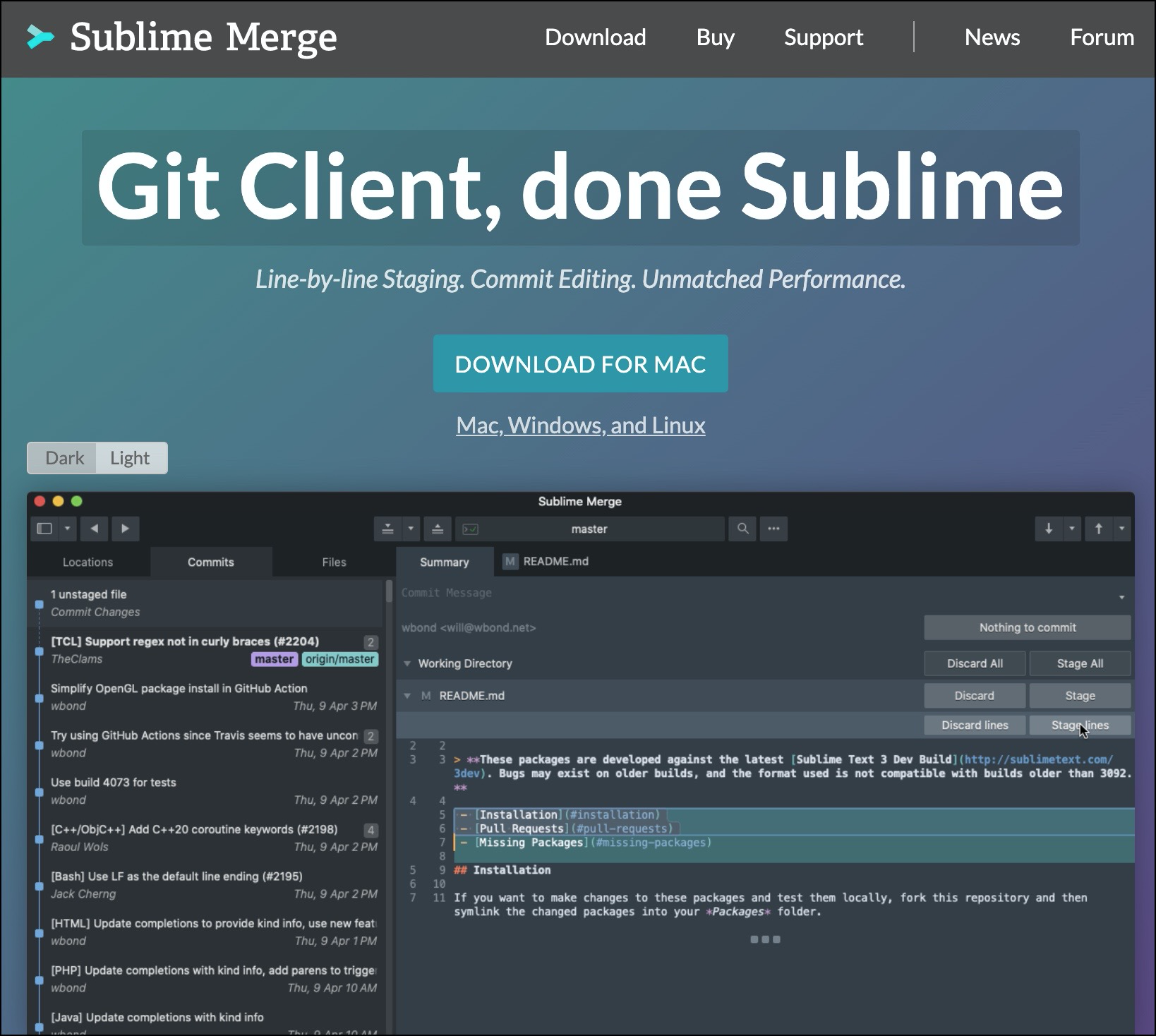Viewport: 1156px width, 1036px height.
Task: Open the Forum nav link
Action: point(1102,37)
